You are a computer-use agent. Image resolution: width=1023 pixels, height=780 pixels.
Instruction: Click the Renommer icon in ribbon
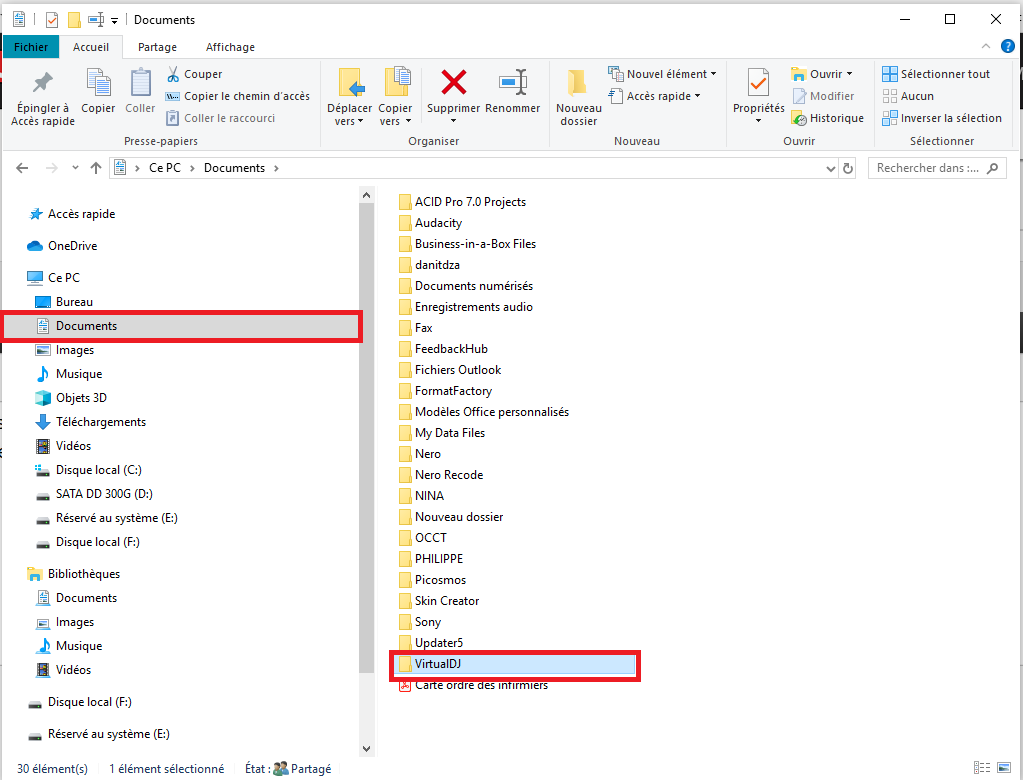coord(512,83)
